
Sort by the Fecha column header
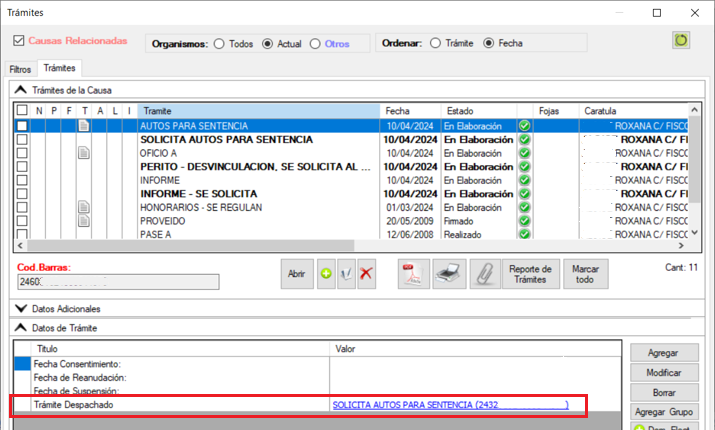coord(410,110)
